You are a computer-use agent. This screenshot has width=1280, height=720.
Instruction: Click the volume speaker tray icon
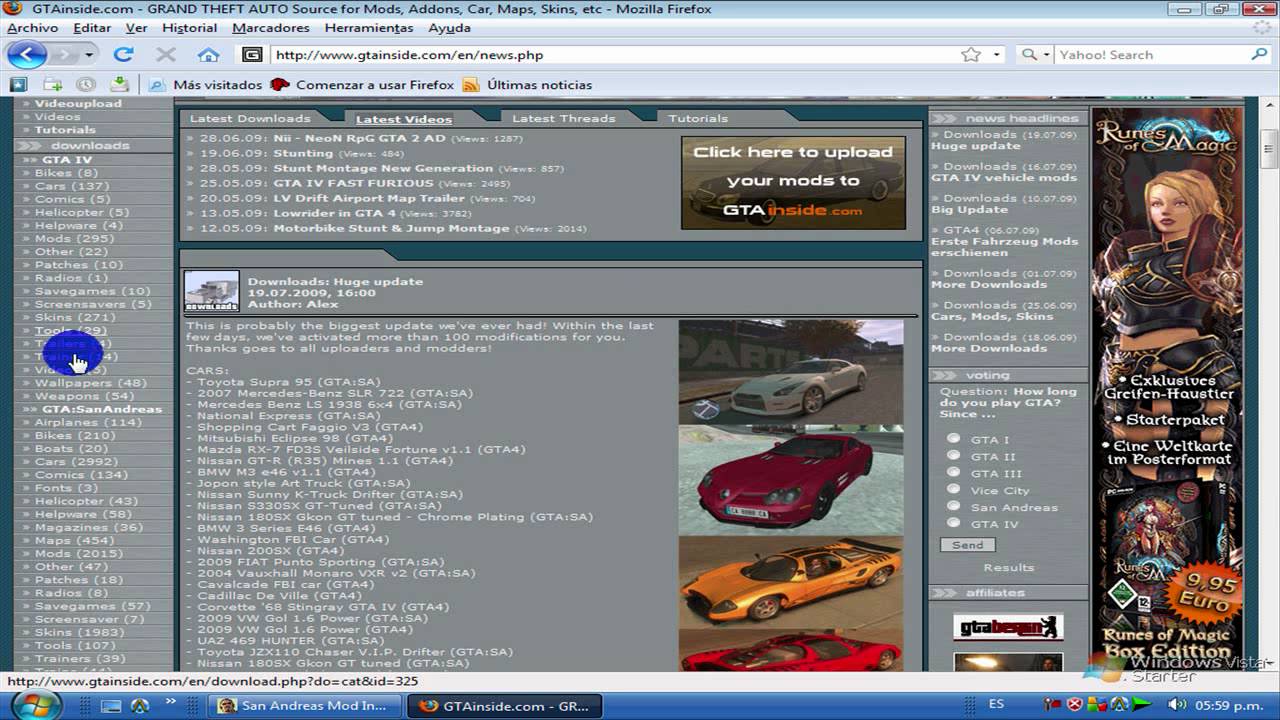coord(1177,705)
